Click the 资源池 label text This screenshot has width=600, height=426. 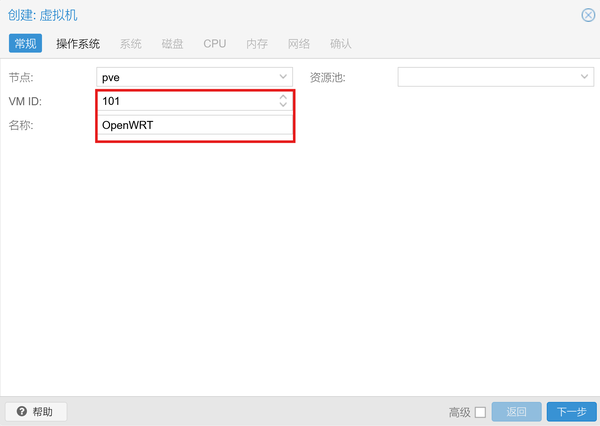pyautogui.click(x=328, y=78)
